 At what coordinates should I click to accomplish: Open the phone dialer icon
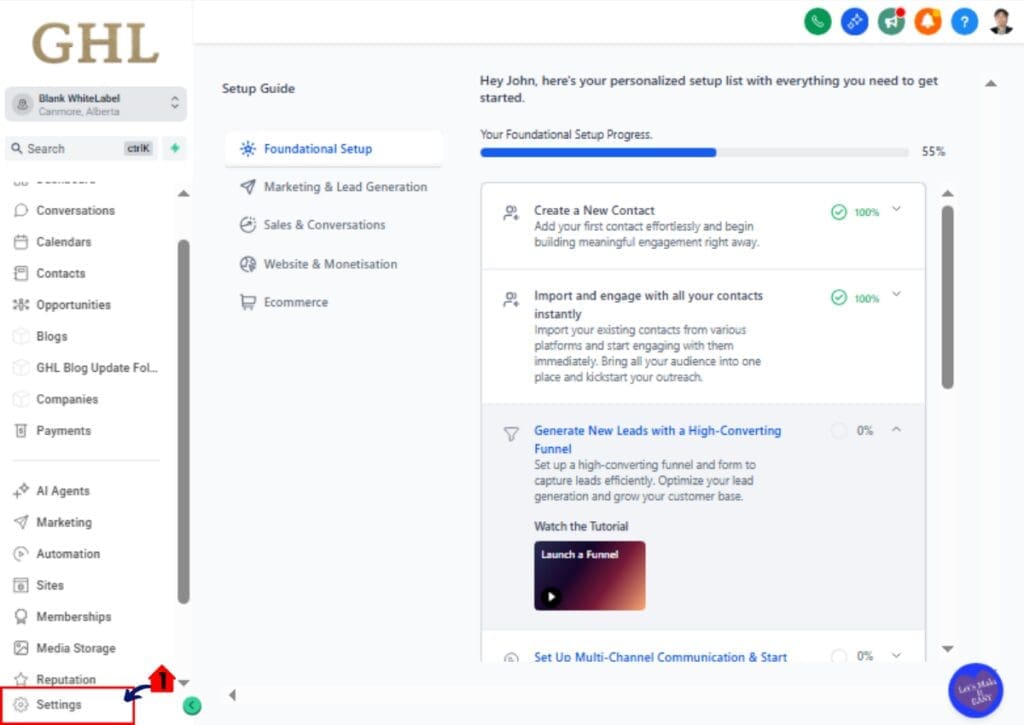point(817,21)
